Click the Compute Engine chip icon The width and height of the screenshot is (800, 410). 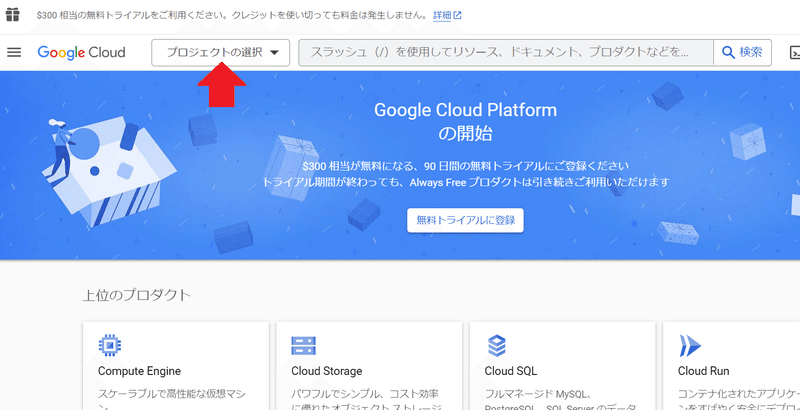[110, 345]
